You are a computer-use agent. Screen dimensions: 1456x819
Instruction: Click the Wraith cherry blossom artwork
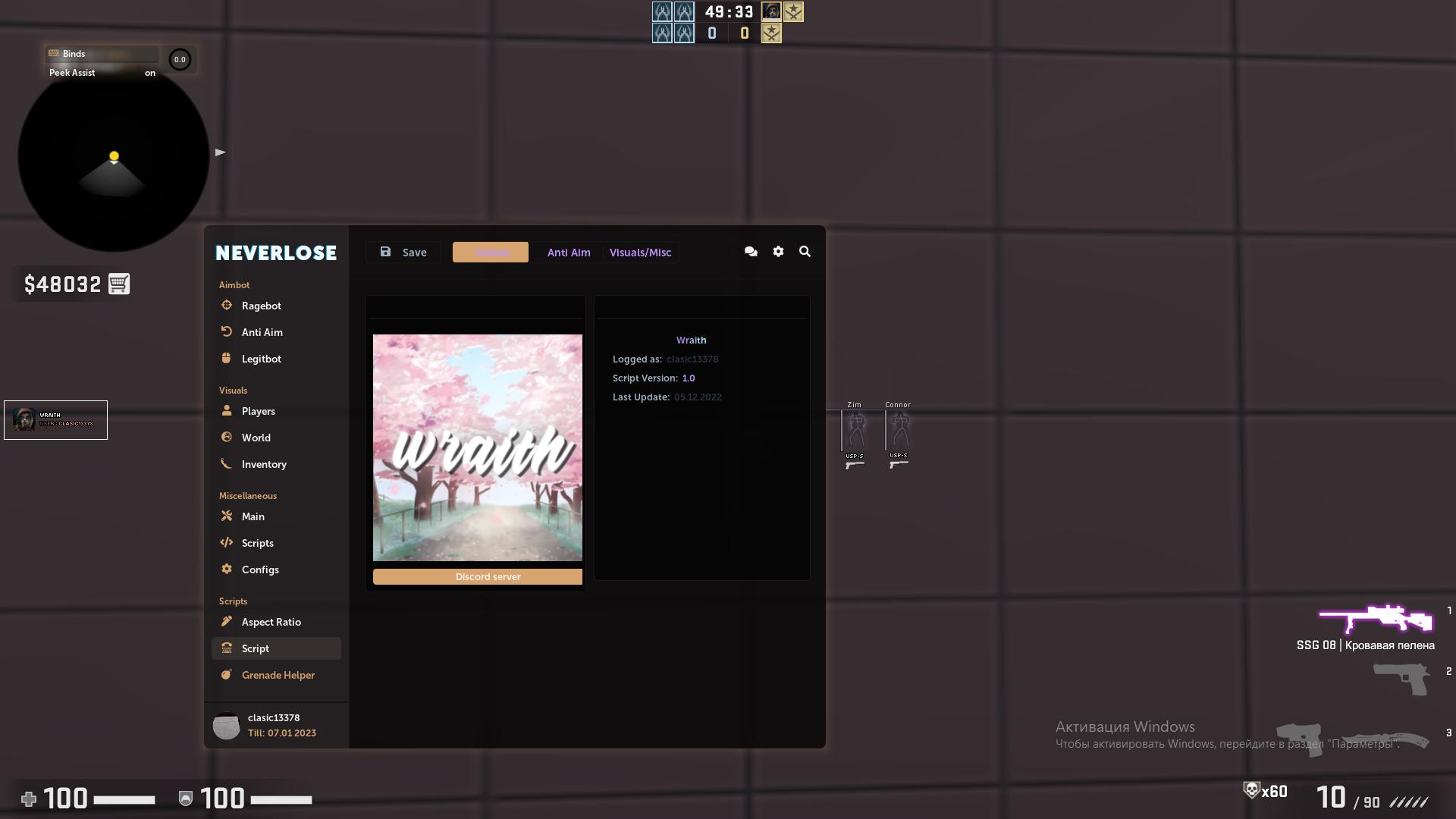[x=477, y=447]
